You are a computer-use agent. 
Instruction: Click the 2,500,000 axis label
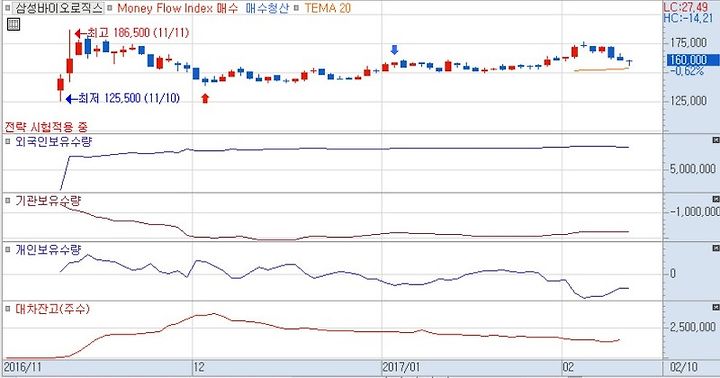coord(692,327)
